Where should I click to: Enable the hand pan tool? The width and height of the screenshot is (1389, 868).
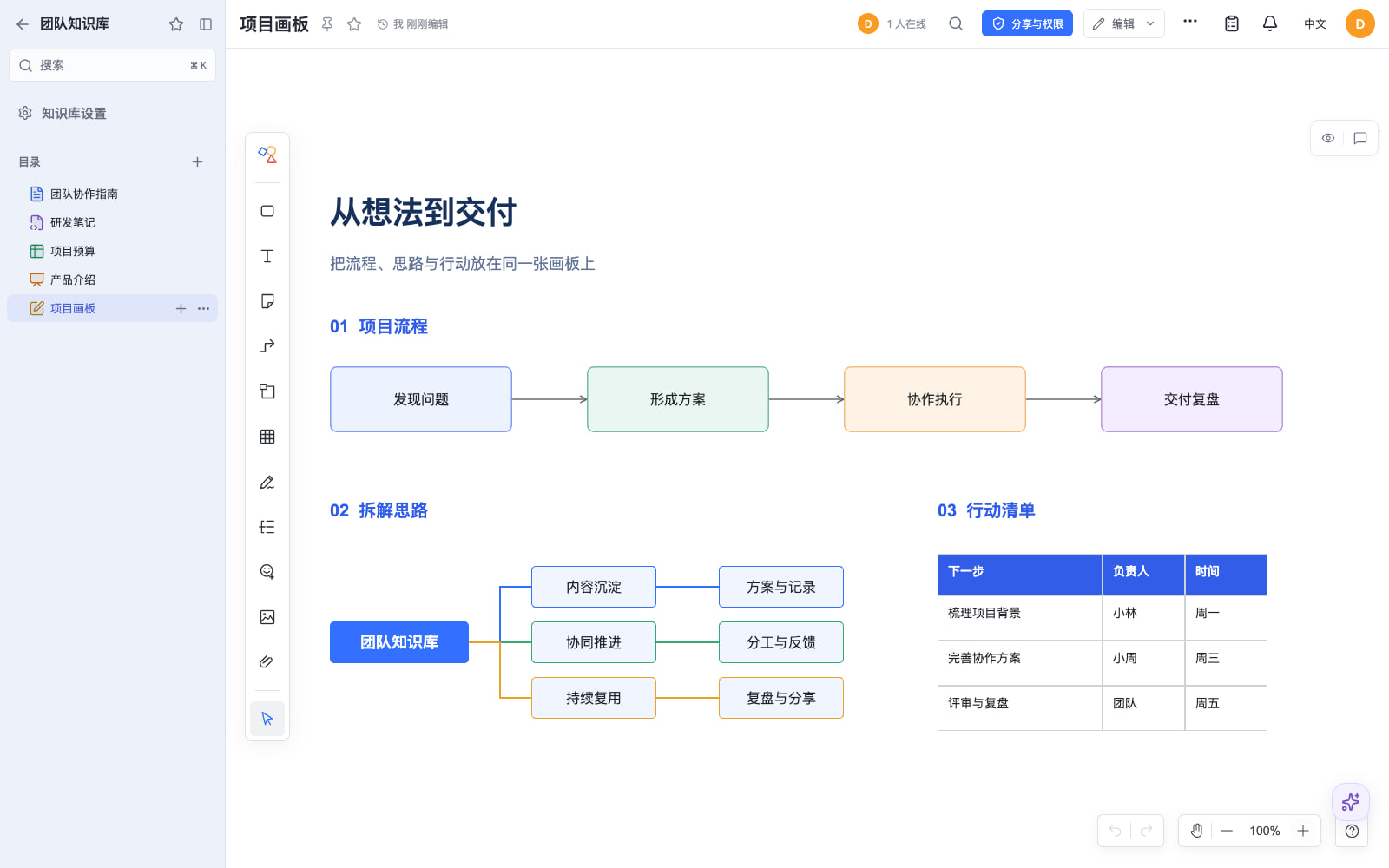pyautogui.click(x=1196, y=831)
